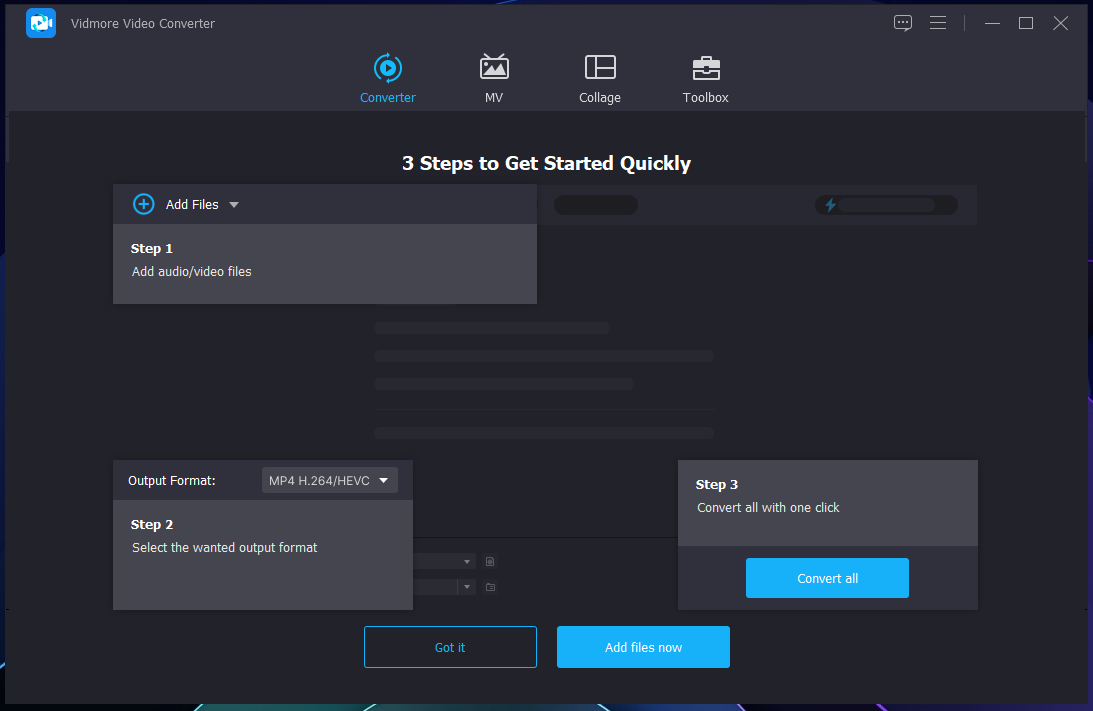Click the lightning bolt acceleration icon
This screenshot has width=1093, height=711.
click(x=829, y=205)
